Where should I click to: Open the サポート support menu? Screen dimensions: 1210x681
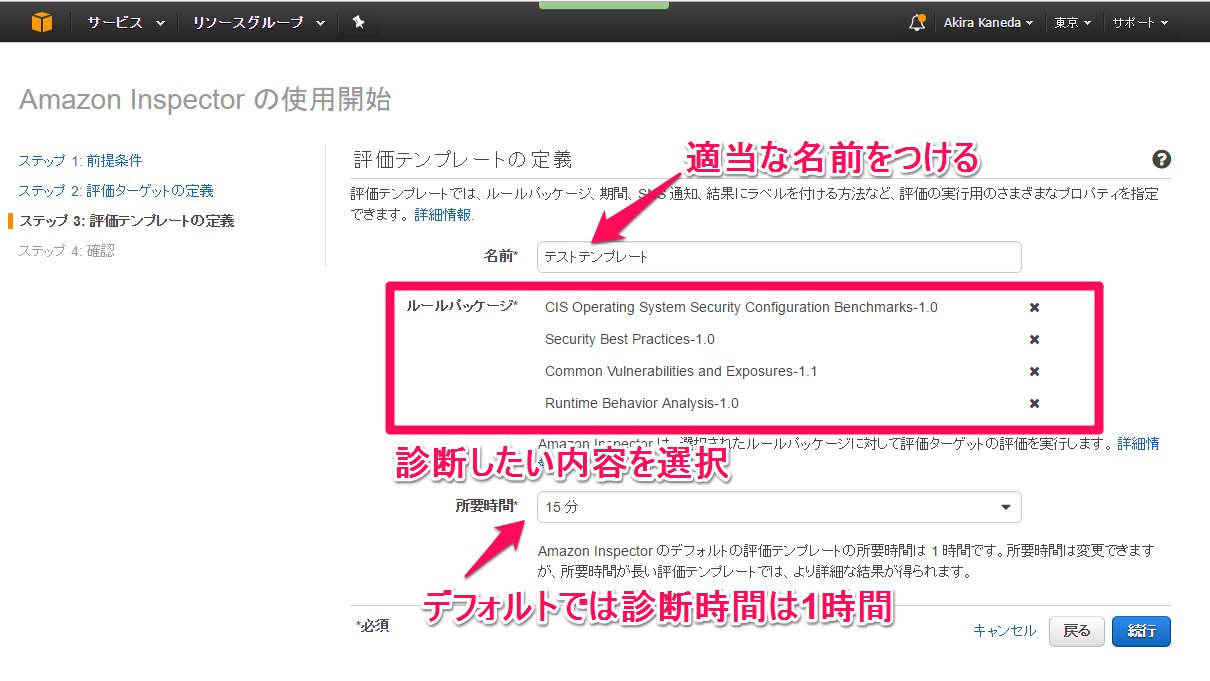1139,22
